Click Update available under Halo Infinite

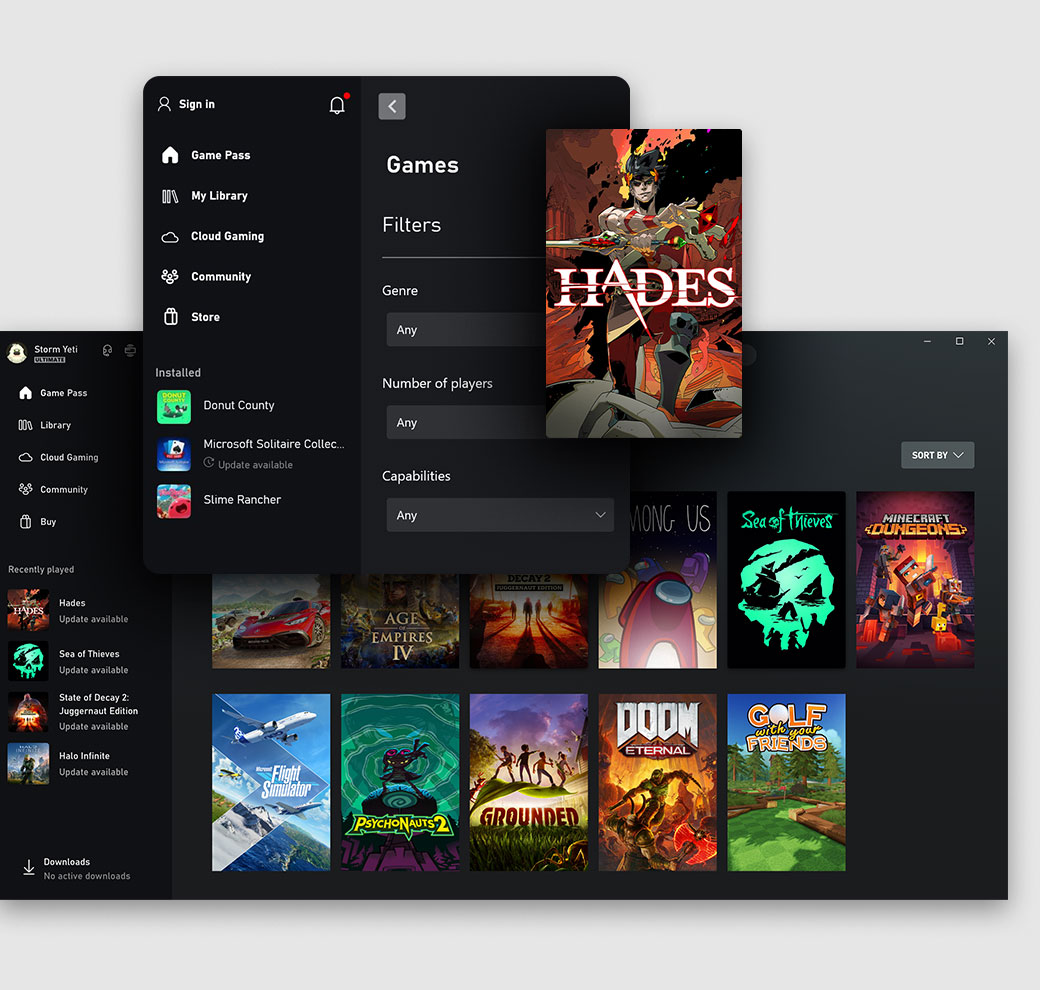[94, 773]
